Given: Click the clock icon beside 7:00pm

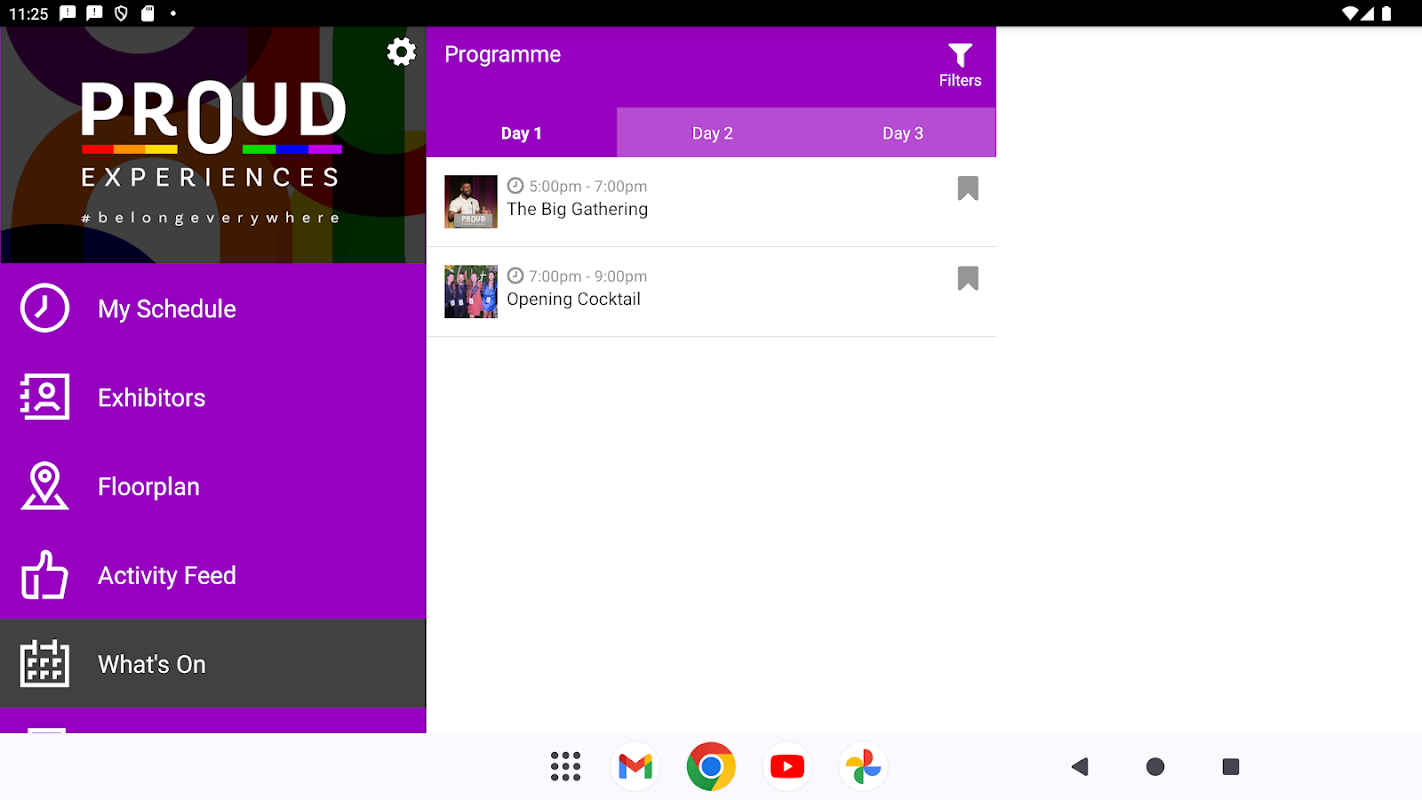Looking at the screenshot, I should 515,276.
